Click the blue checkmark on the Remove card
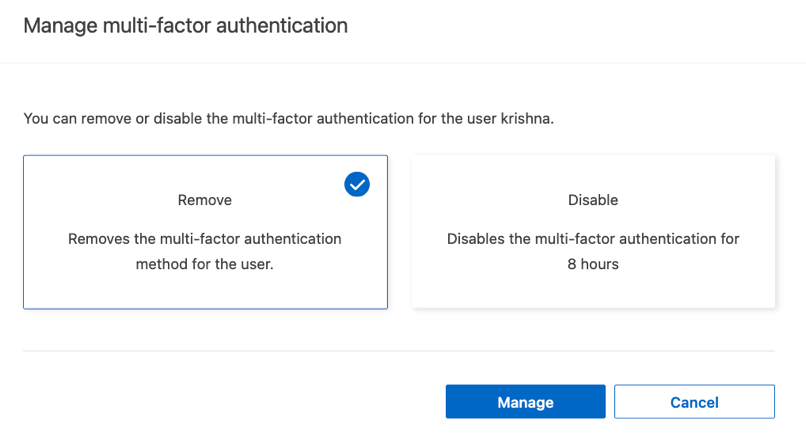This screenshot has height=445, width=806. pyautogui.click(x=357, y=184)
